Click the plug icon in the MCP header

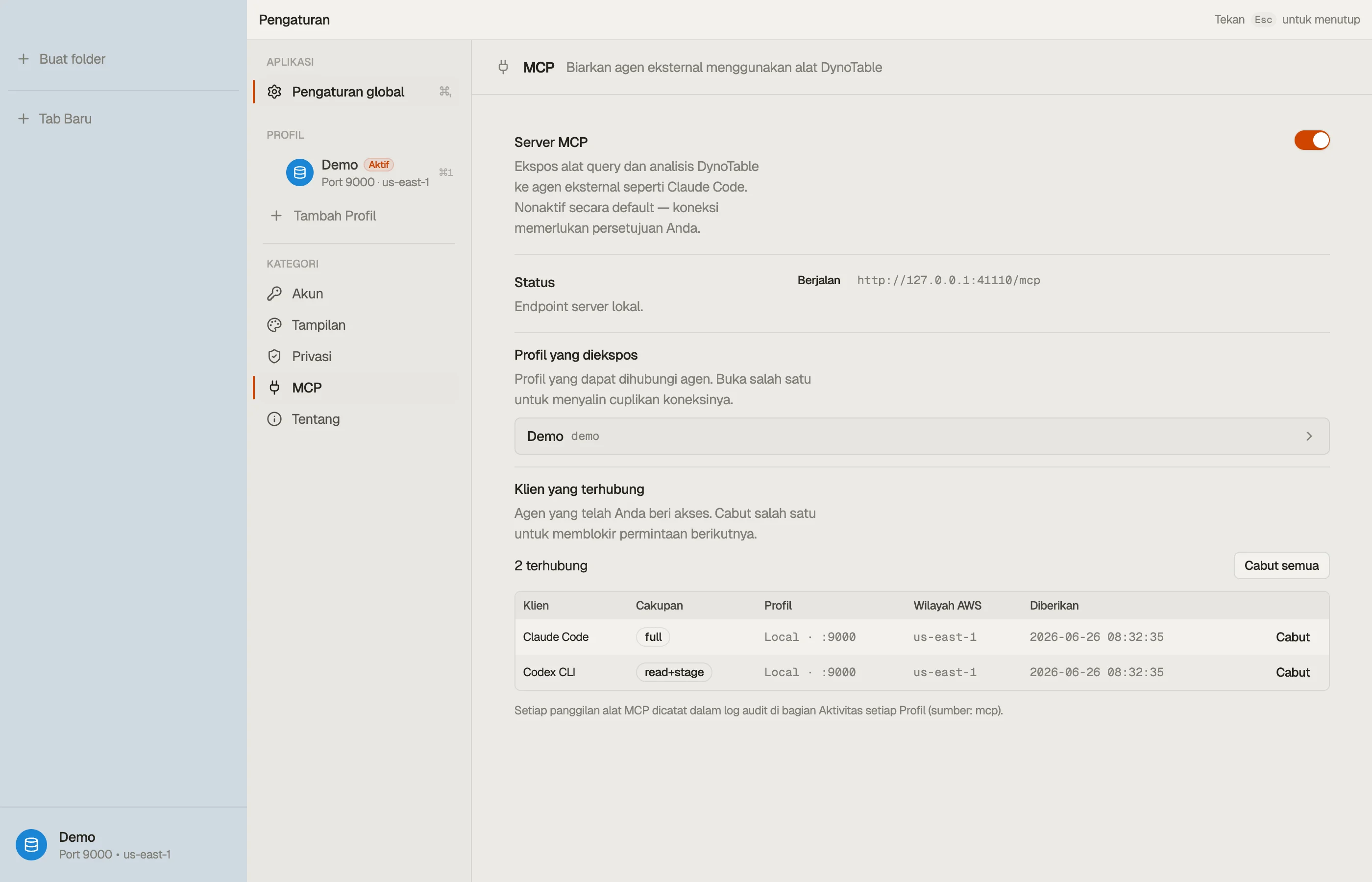point(503,68)
